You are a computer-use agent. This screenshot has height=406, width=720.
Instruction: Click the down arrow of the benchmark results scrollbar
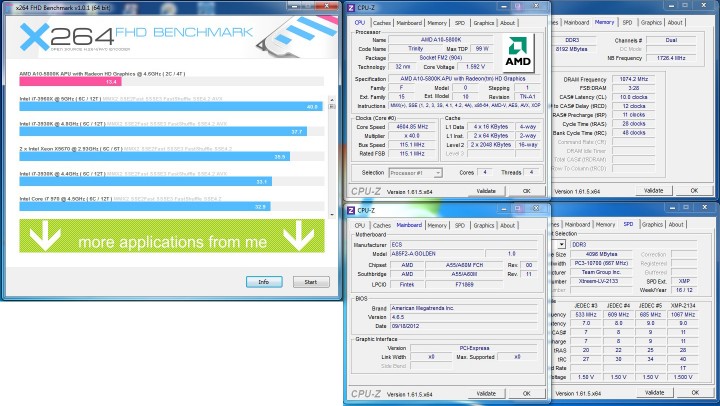tap(332, 214)
